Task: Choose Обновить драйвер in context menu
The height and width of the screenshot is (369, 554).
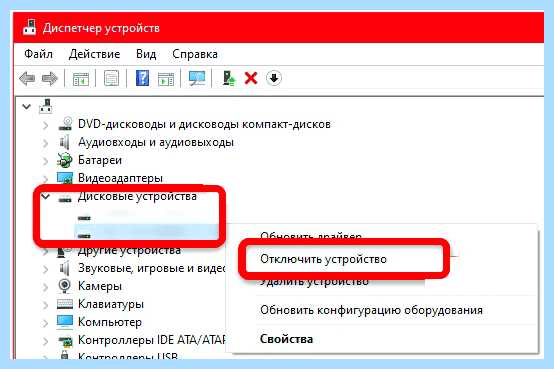Action: (x=311, y=236)
